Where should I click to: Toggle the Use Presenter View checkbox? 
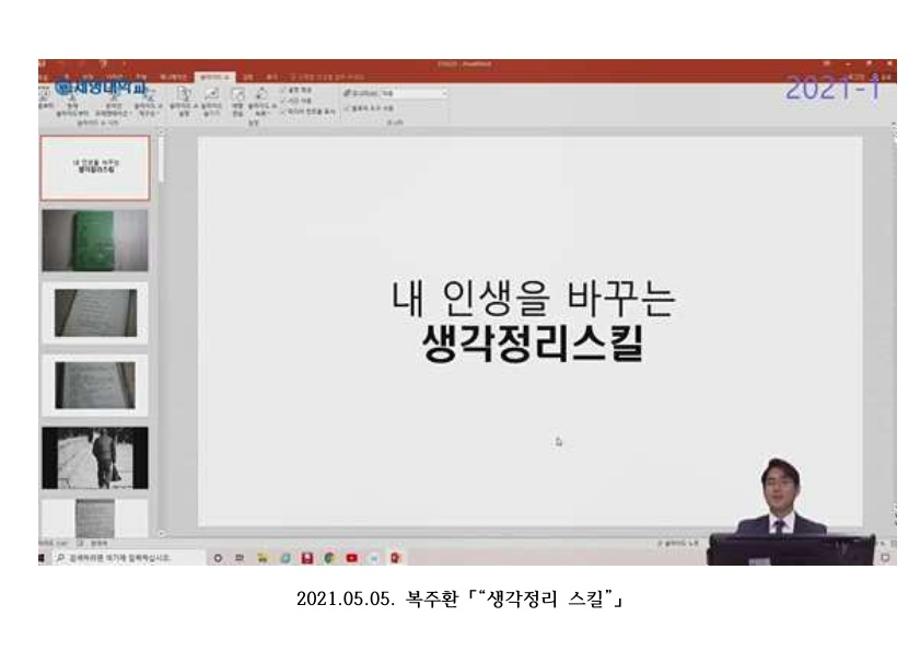pyautogui.click(x=347, y=106)
